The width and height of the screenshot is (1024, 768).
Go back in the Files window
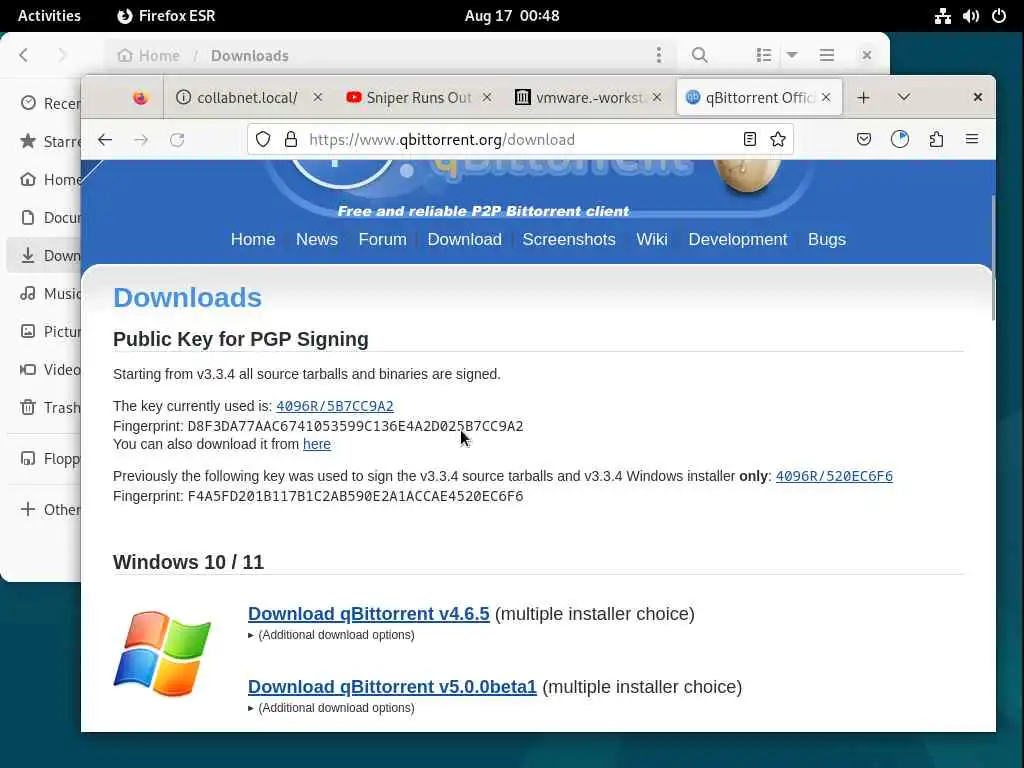point(24,56)
